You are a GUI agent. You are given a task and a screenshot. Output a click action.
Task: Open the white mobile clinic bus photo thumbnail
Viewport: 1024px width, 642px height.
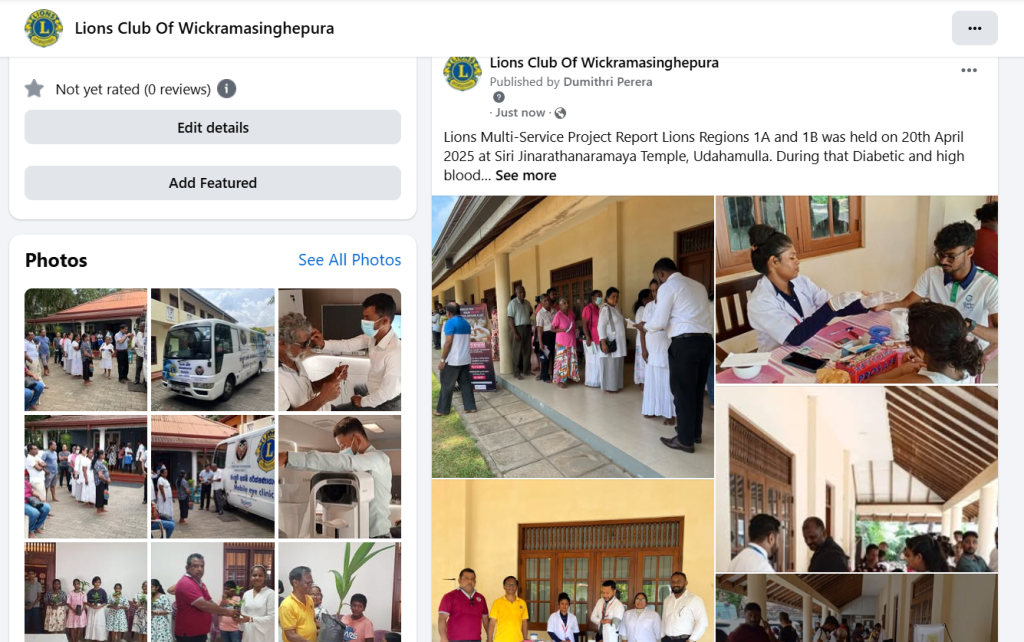(213, 349)
